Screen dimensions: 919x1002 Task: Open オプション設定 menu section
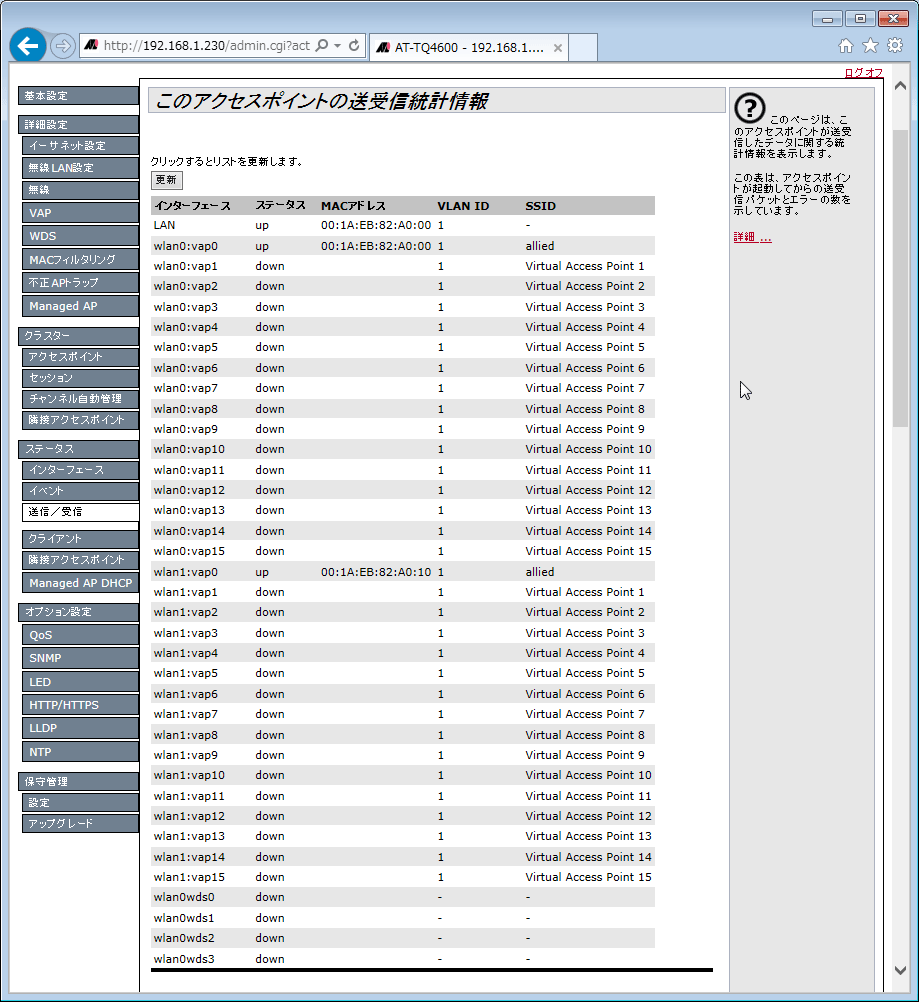point(78,612)
